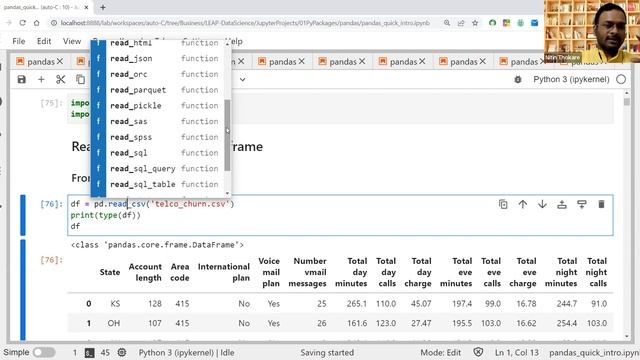640x360 pixels.
Task: Copy the selected cell from the notebook toolbar
Action: pyautogui.click(x=80, y=80)
